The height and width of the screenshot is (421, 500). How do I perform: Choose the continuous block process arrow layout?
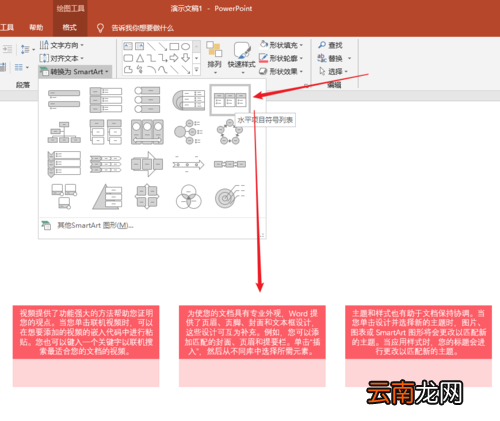147,164
